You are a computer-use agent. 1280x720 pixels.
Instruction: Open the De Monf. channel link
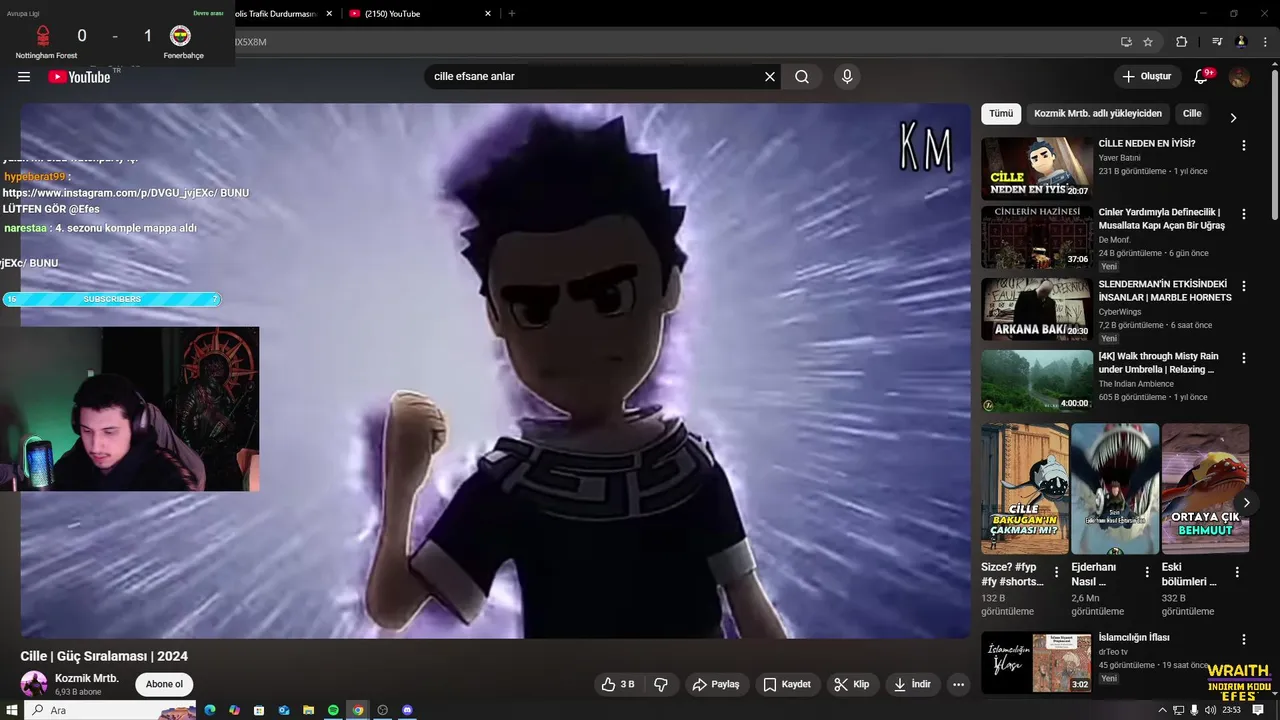pyautogui.click(x=1114, y=240)
